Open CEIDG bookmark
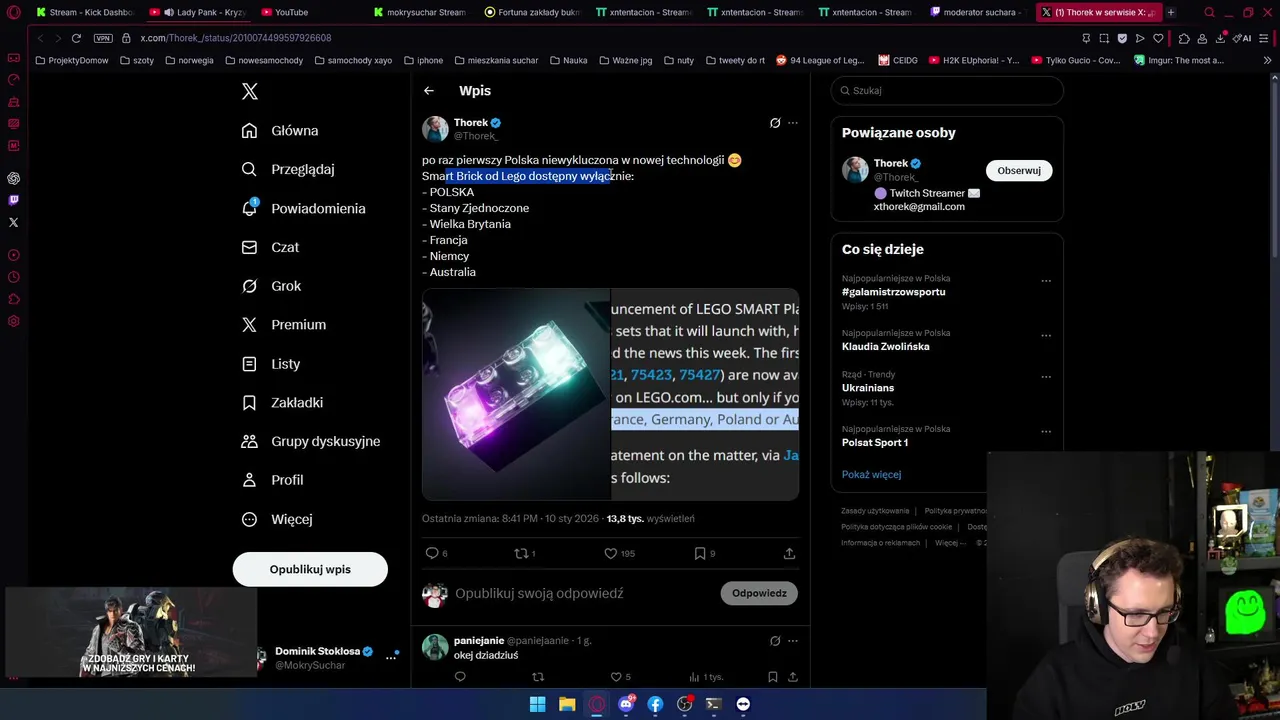The image size is (1280, 720). 898,60
